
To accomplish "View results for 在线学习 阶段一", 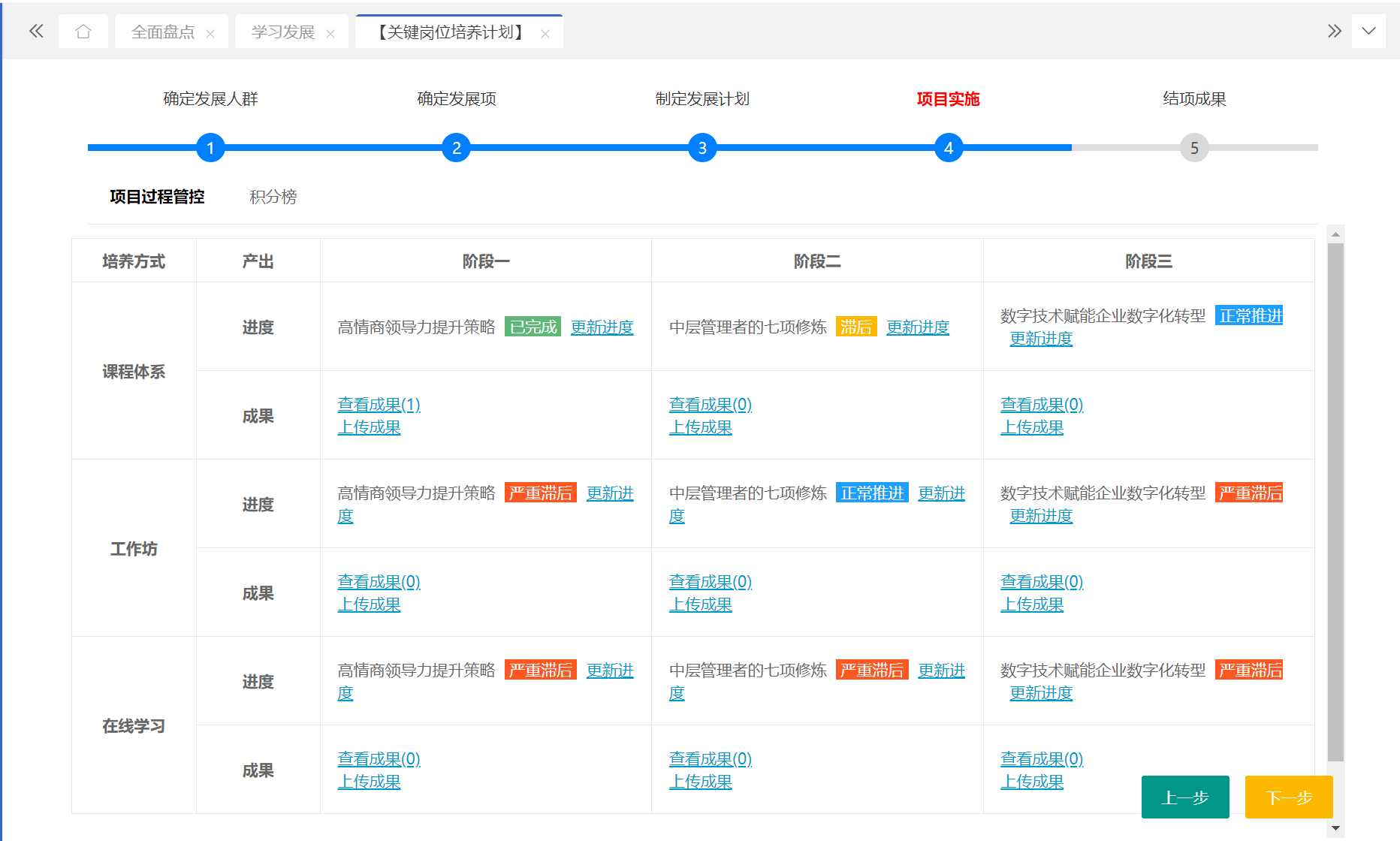I will [x=379, y=759].
